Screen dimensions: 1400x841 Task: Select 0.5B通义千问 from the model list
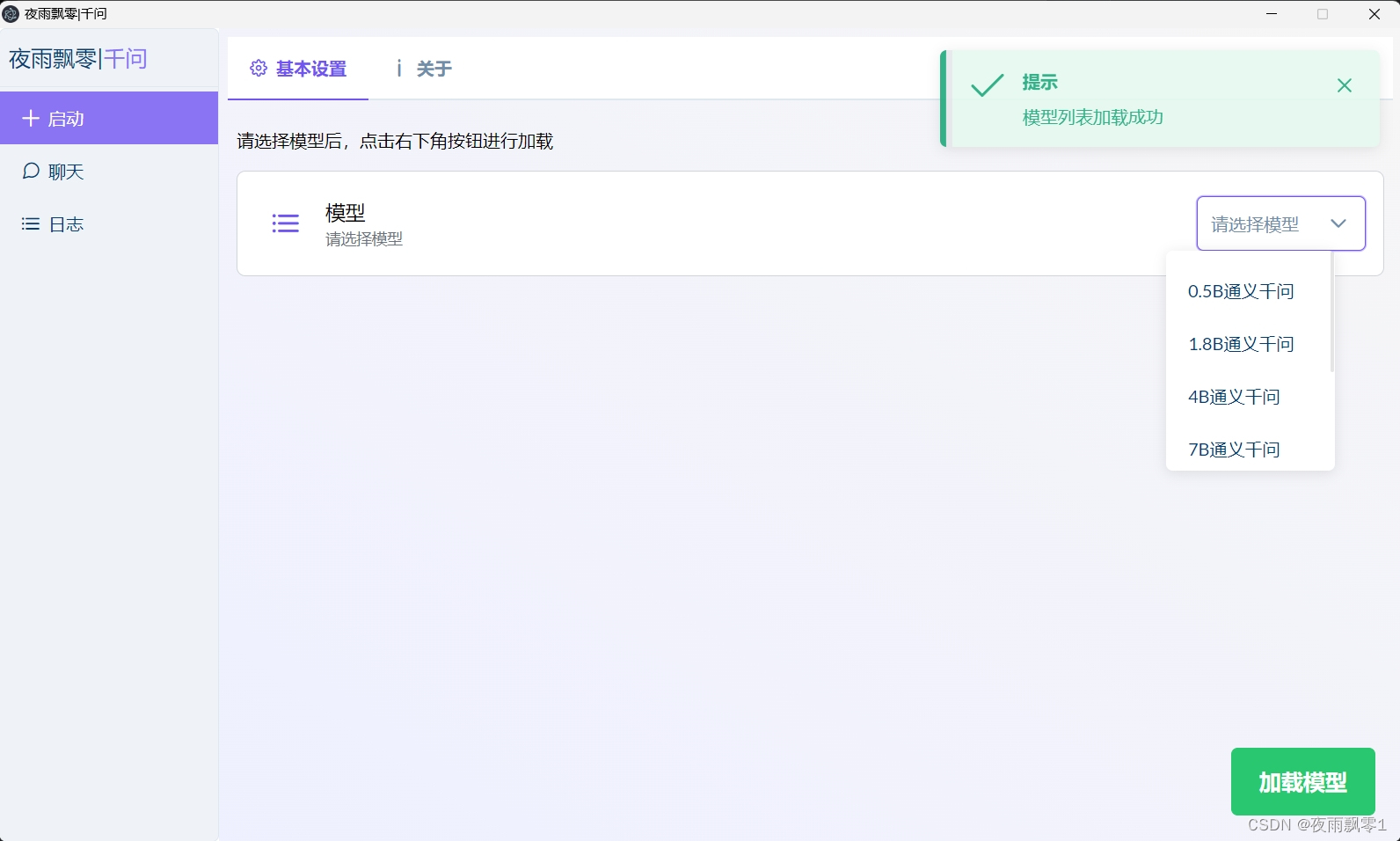coord(1240,291)
